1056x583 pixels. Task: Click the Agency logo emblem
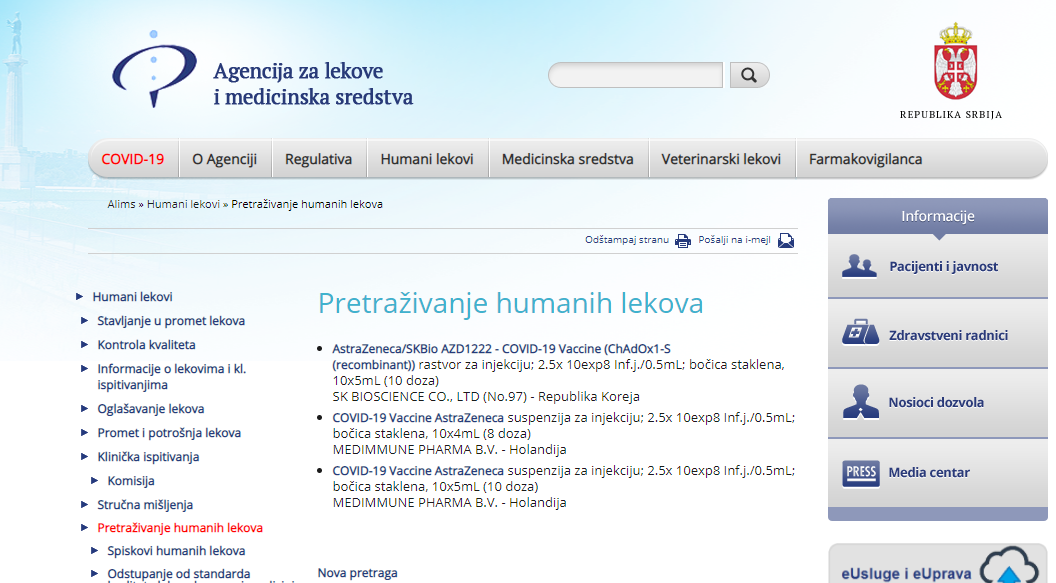coord(154,69)
